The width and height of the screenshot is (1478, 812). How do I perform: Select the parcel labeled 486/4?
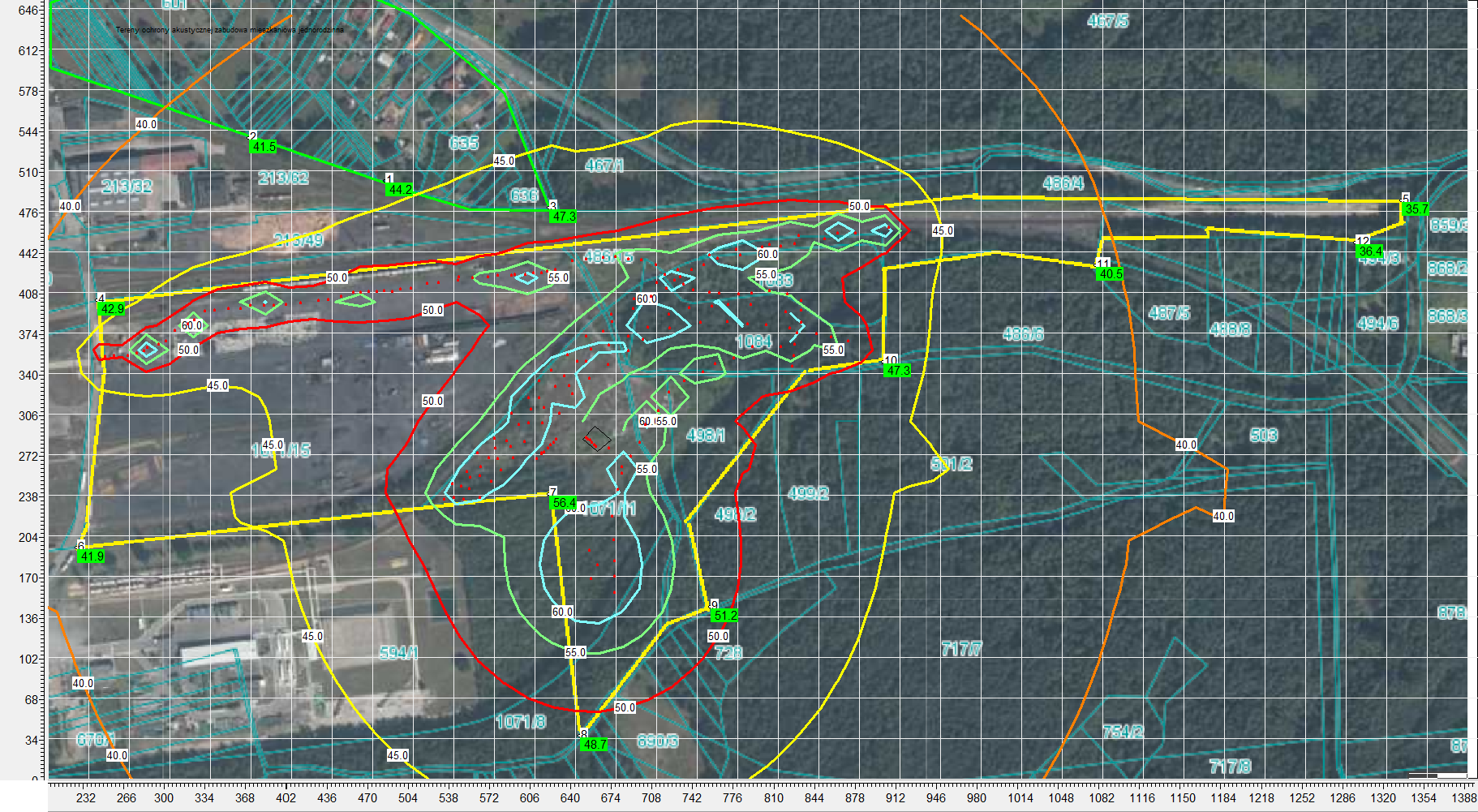pyautogui.click(x=1063, y=183)
